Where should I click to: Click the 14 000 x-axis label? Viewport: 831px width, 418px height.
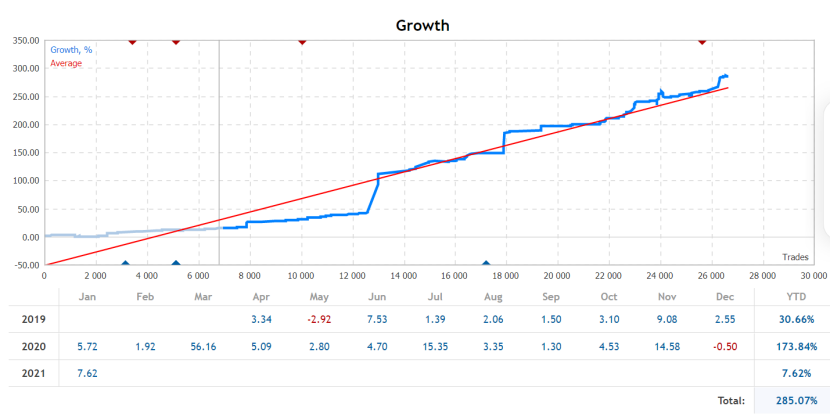(x=403, y=276)
